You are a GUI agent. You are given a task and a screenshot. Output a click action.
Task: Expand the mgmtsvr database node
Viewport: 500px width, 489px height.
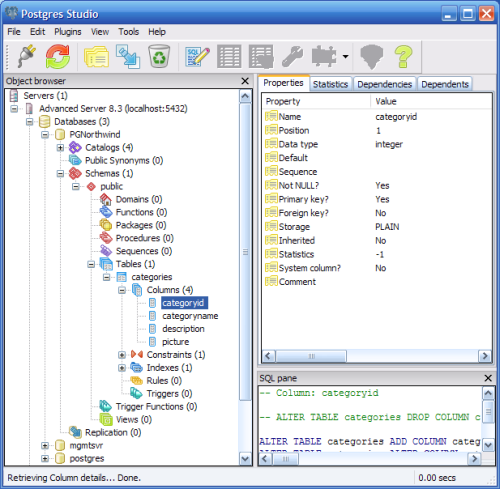click(x=45, y=446)
